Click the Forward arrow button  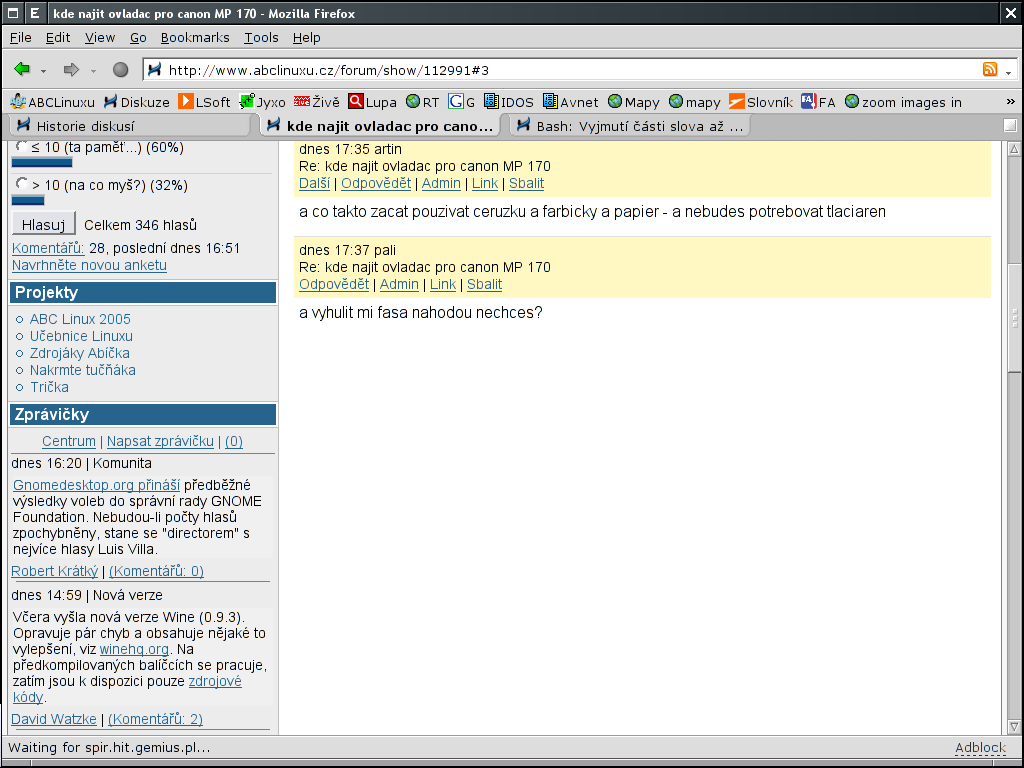tap(71, 70)
